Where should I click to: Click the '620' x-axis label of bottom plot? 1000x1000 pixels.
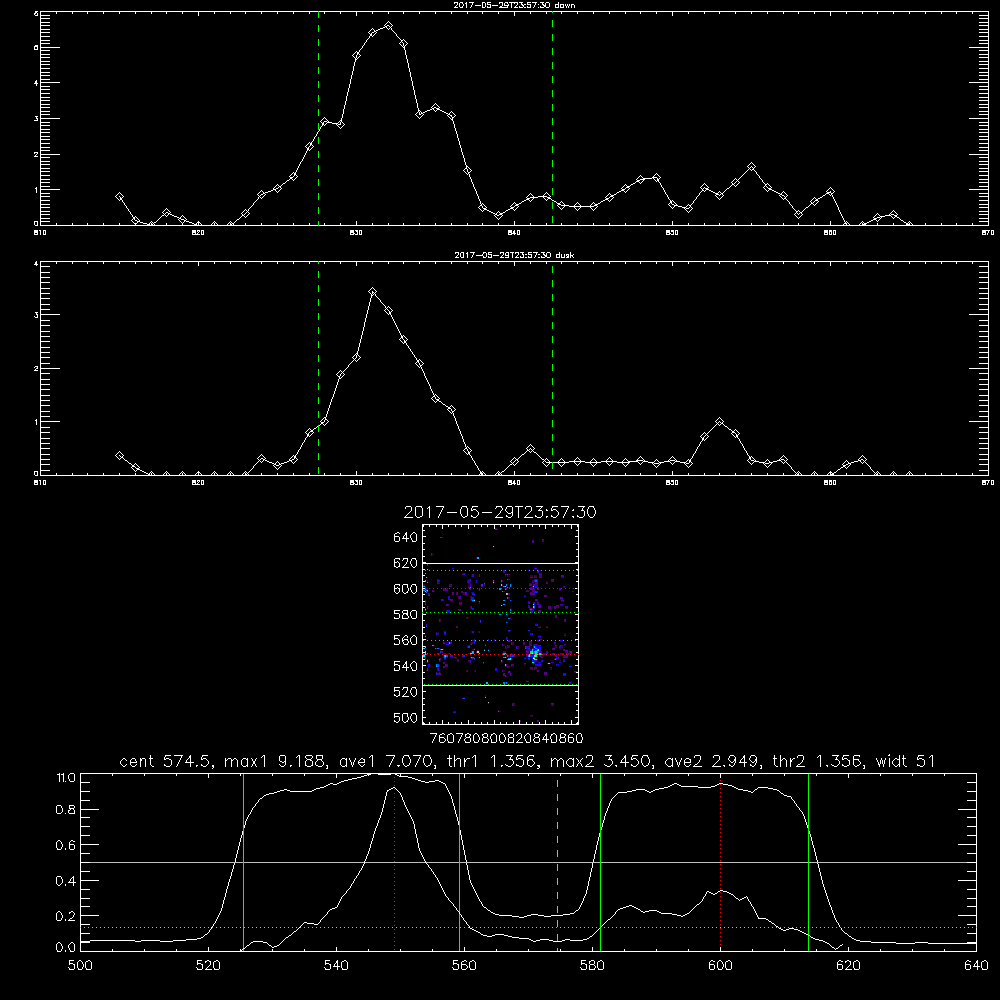[x=848, y=966]
